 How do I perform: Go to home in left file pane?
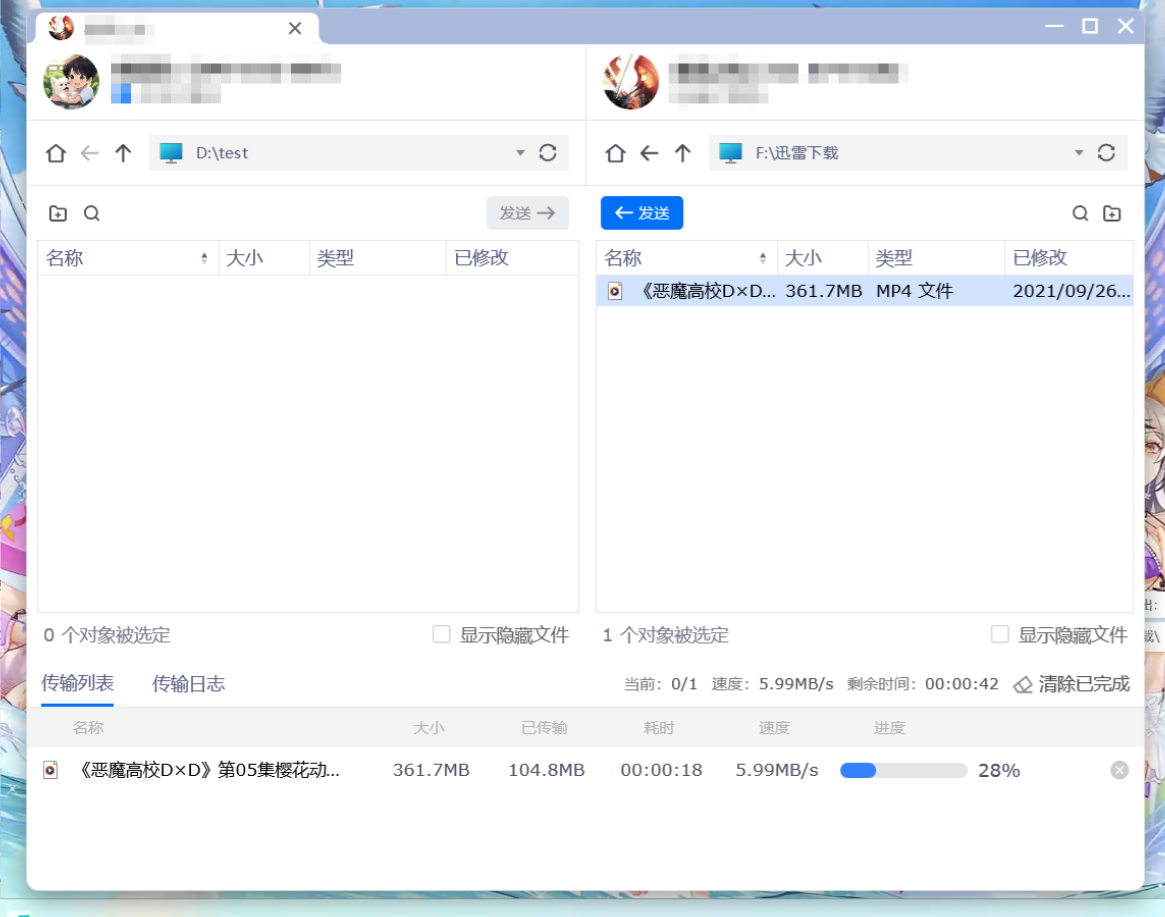[x=56, y=153]
